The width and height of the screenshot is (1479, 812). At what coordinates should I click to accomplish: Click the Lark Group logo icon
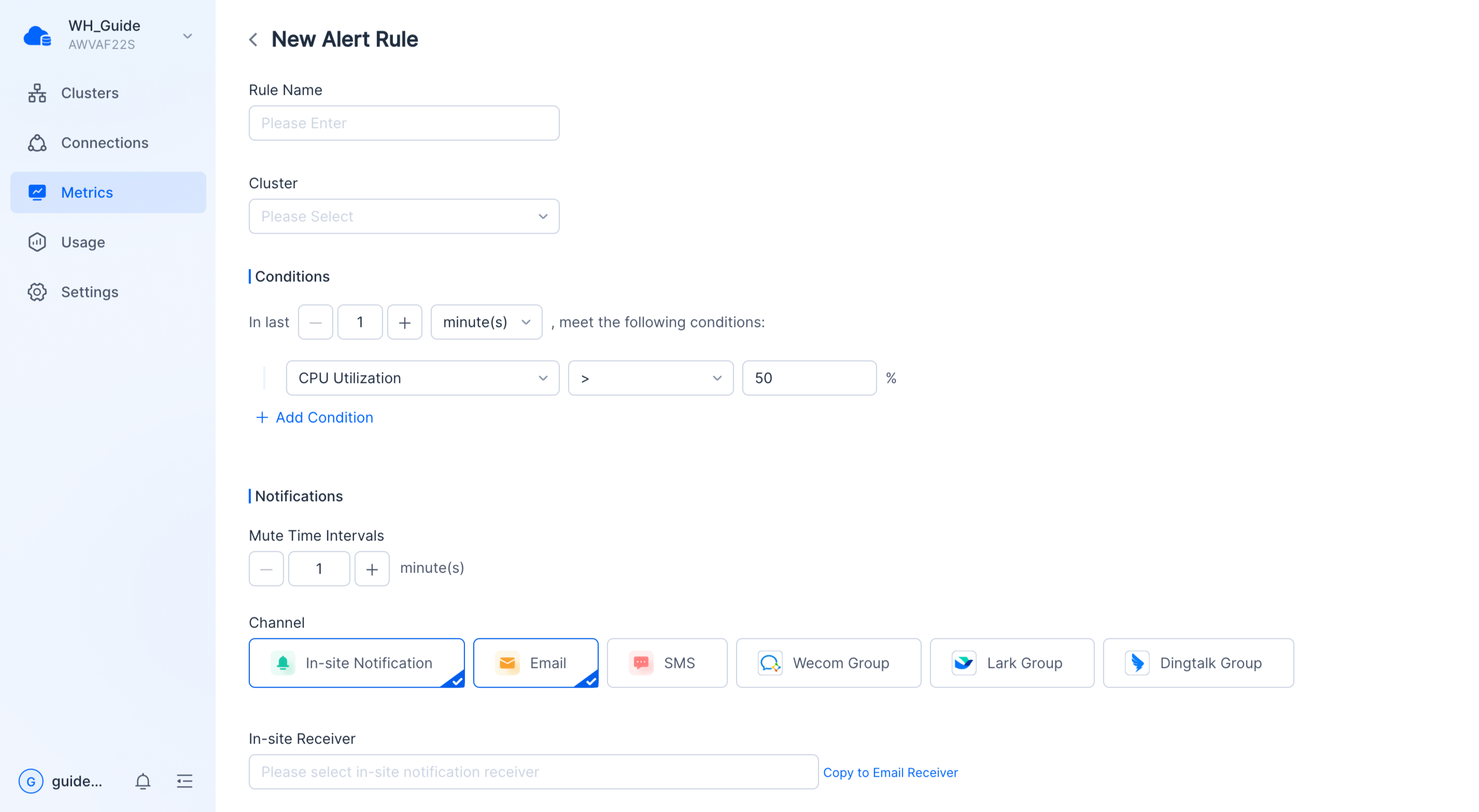click(x=964, y=663)
